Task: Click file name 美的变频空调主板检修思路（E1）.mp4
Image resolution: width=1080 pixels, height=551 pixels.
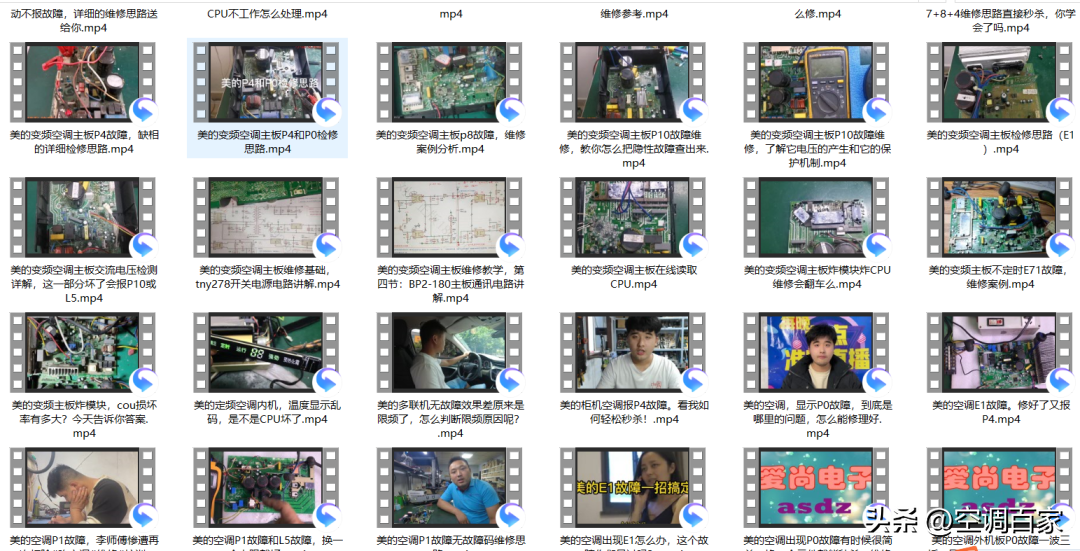Action: point(1000,142)
